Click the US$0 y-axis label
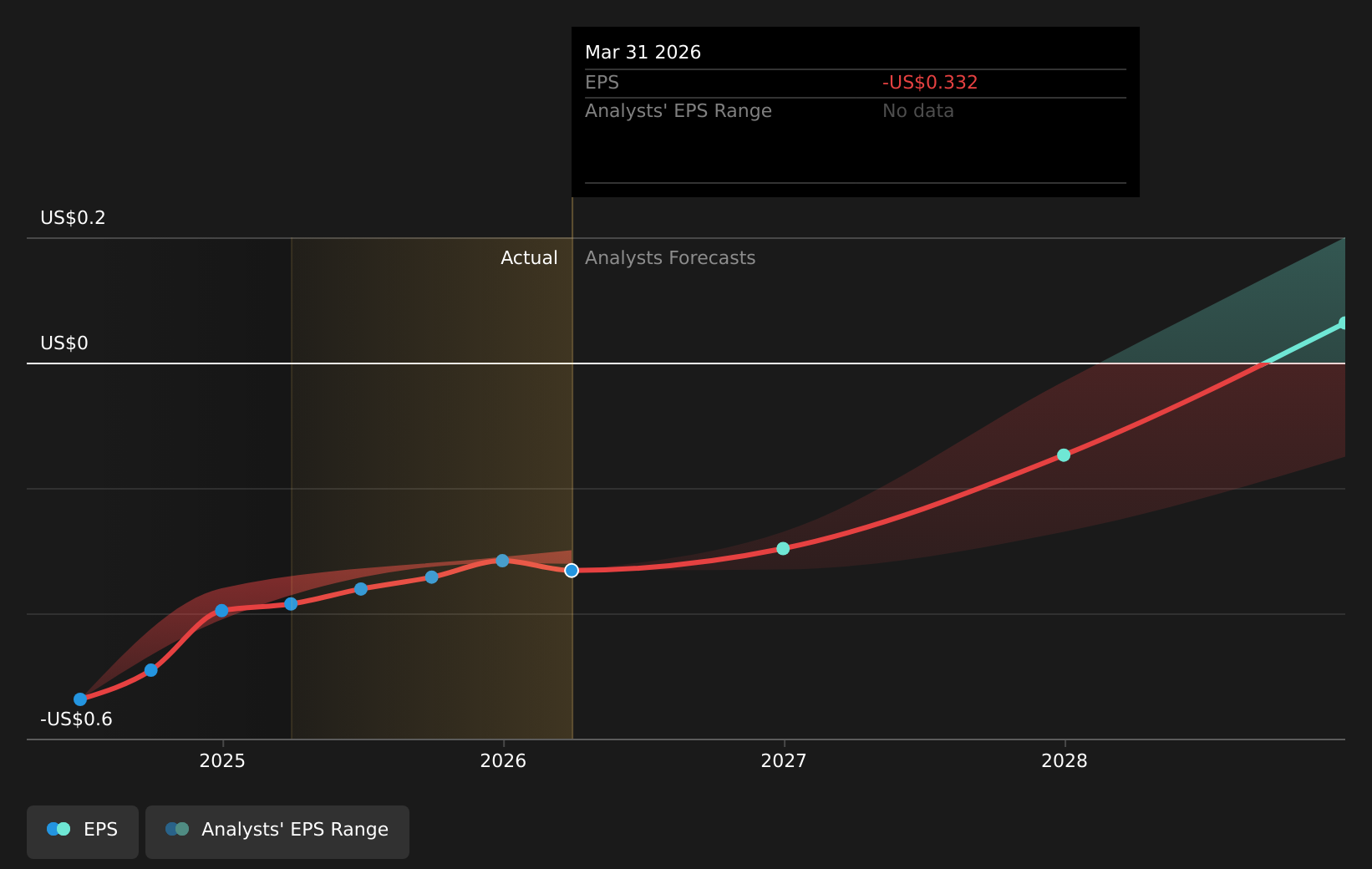 coord(64,343)
